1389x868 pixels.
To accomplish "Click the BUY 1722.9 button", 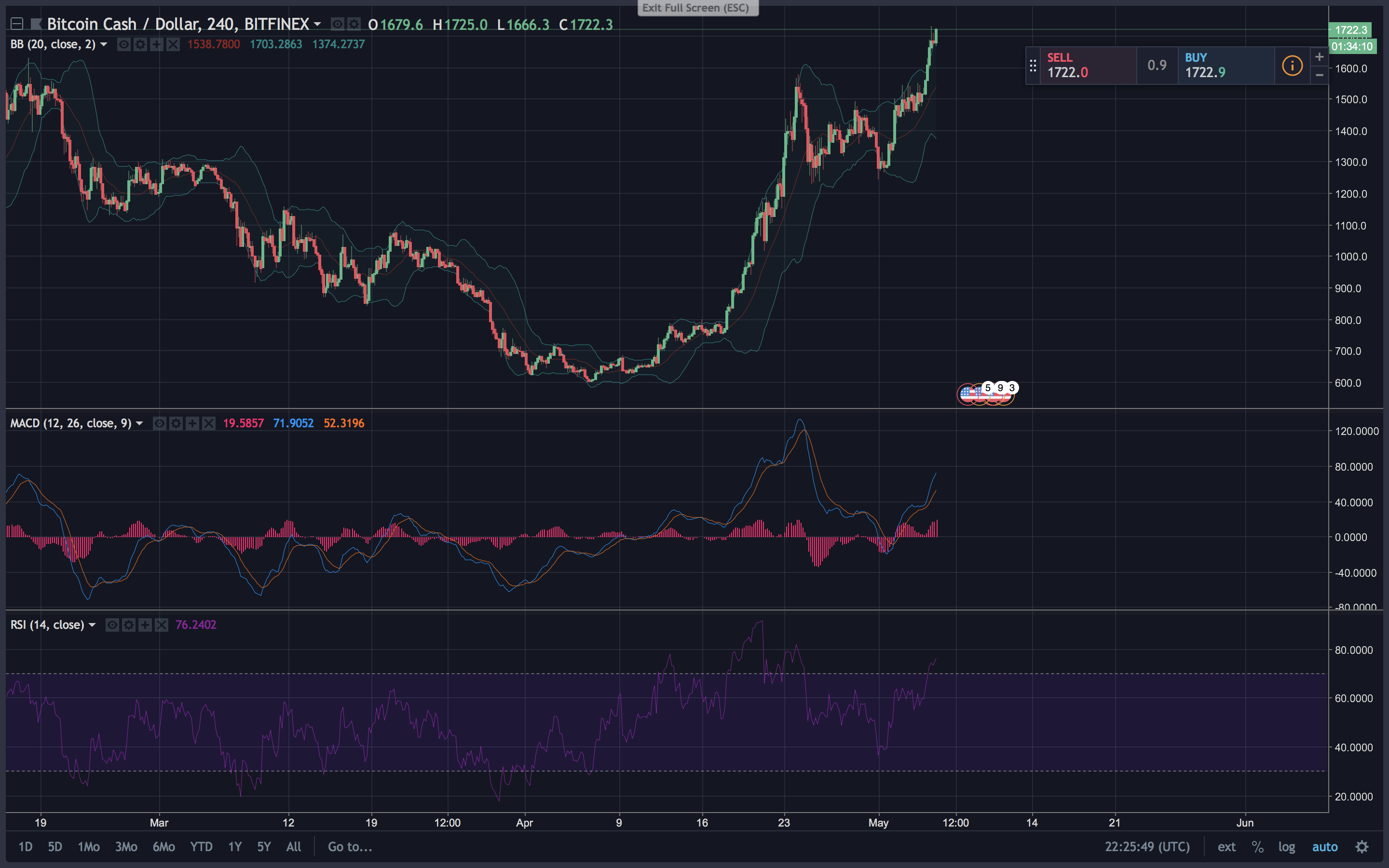I will click(x=1226, y=66).
